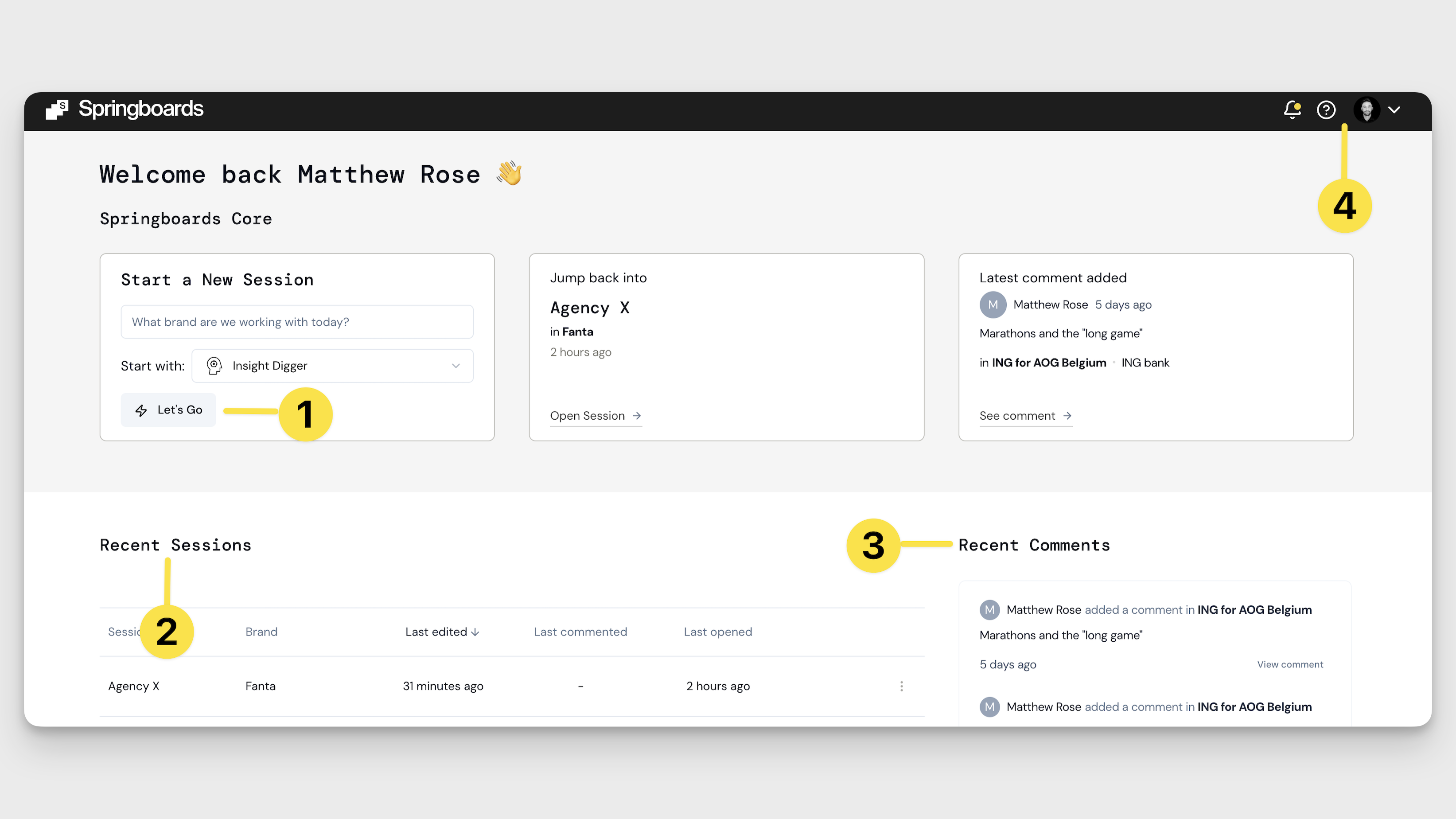This screenshot has width=1456, height=819.
Task: Click the user profile avatar
Action: coord(1366,109)
